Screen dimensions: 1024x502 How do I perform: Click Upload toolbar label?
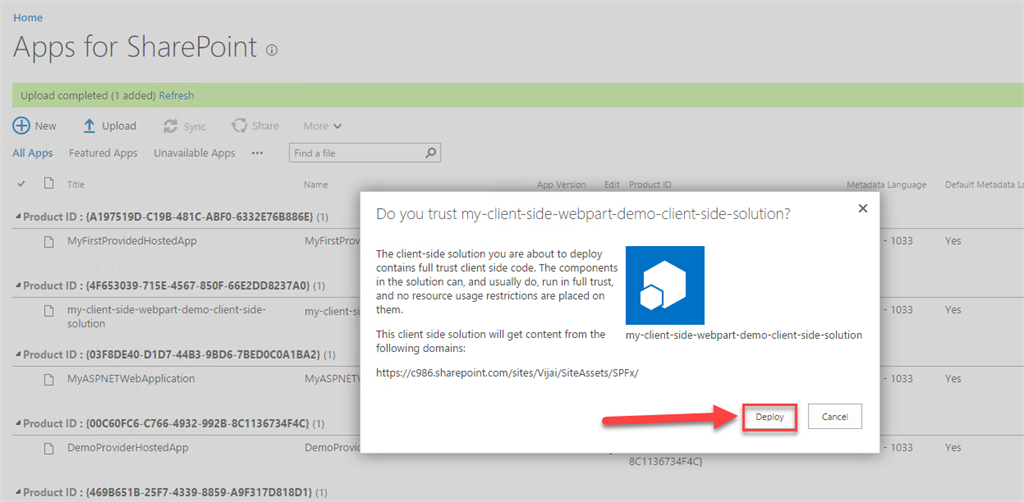point(119,126)
